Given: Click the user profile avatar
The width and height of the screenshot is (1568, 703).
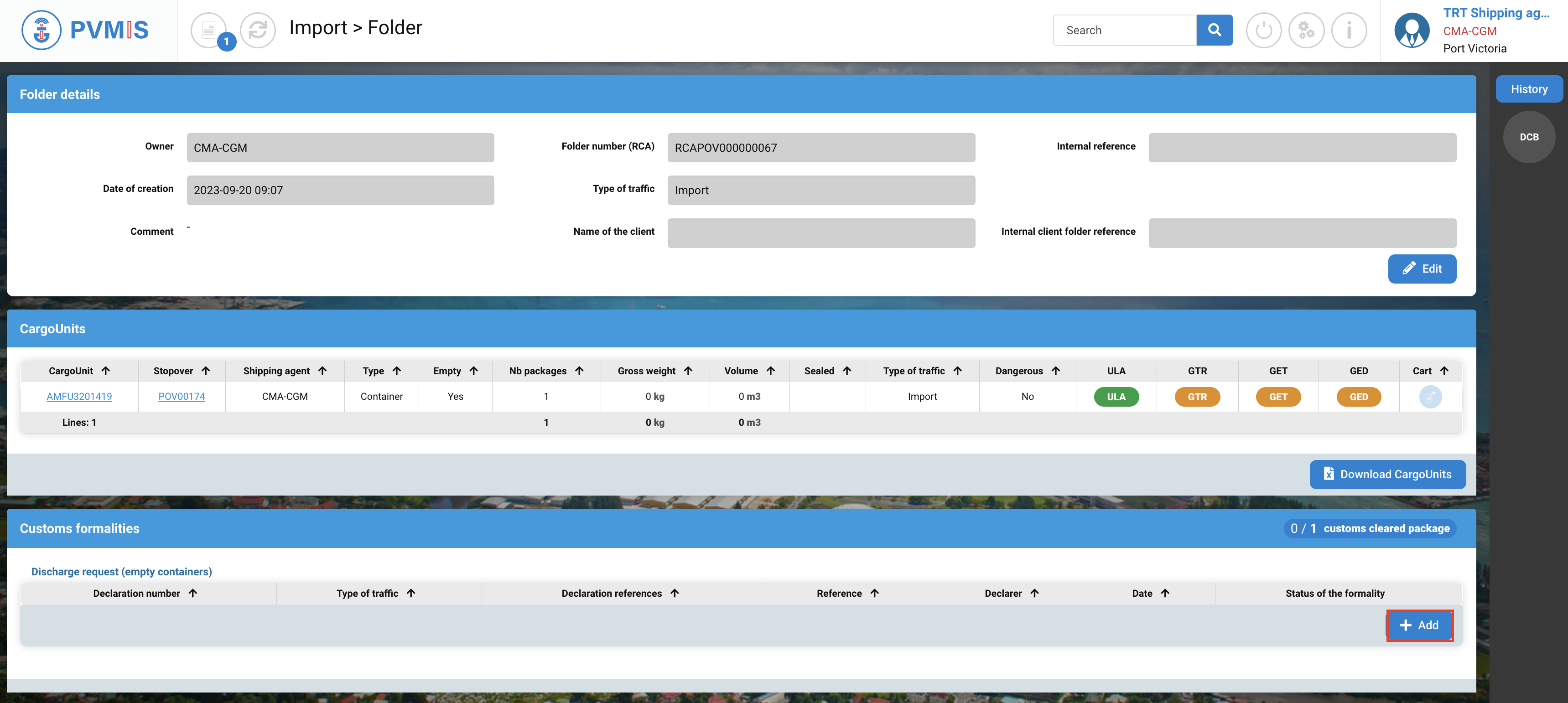Looking at the screenshot, I should (x=1412, y=30).
